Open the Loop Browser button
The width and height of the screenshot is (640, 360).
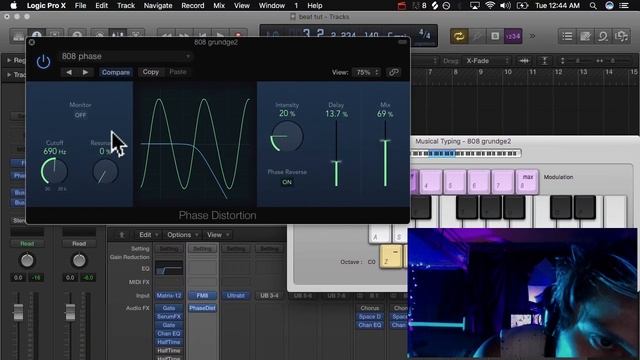coord(603,36)
